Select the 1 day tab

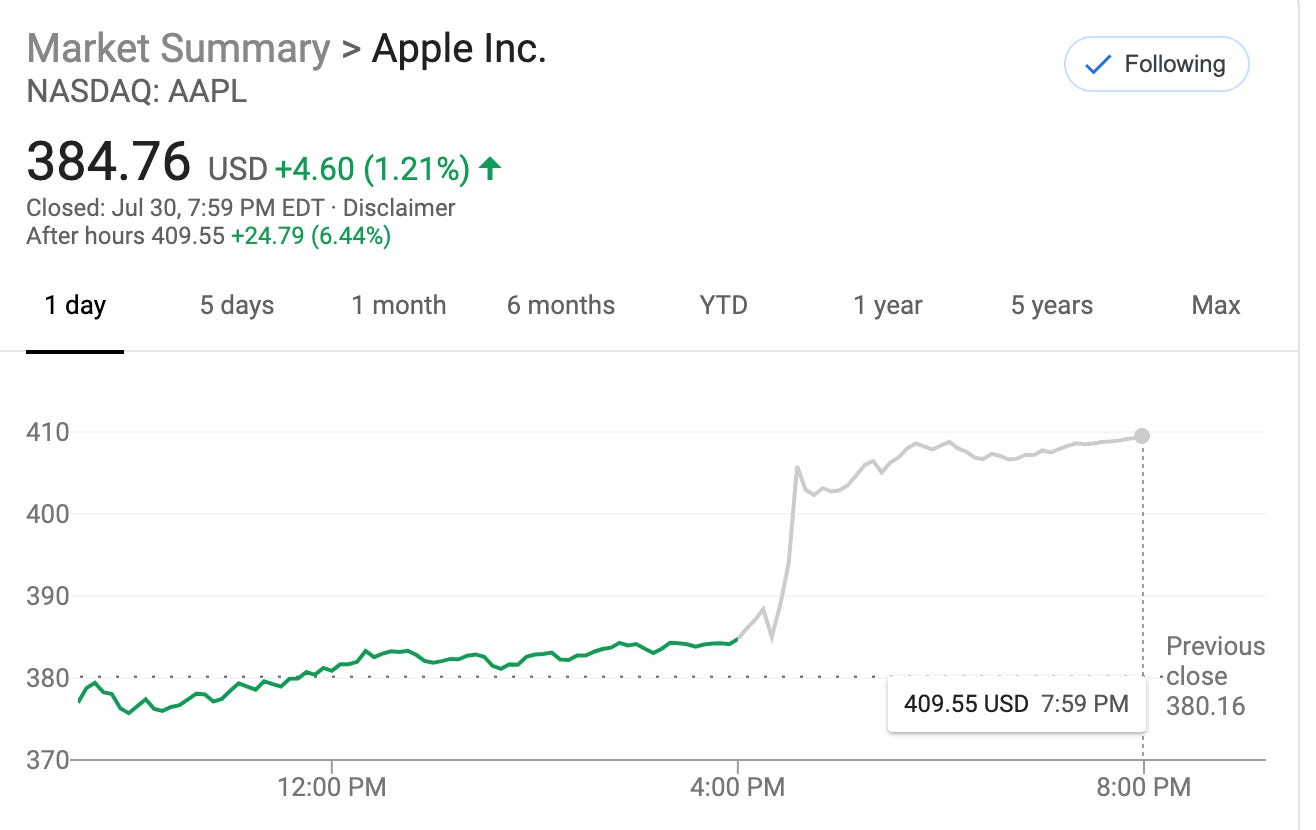pyautogui.click(x=75, y=305)
